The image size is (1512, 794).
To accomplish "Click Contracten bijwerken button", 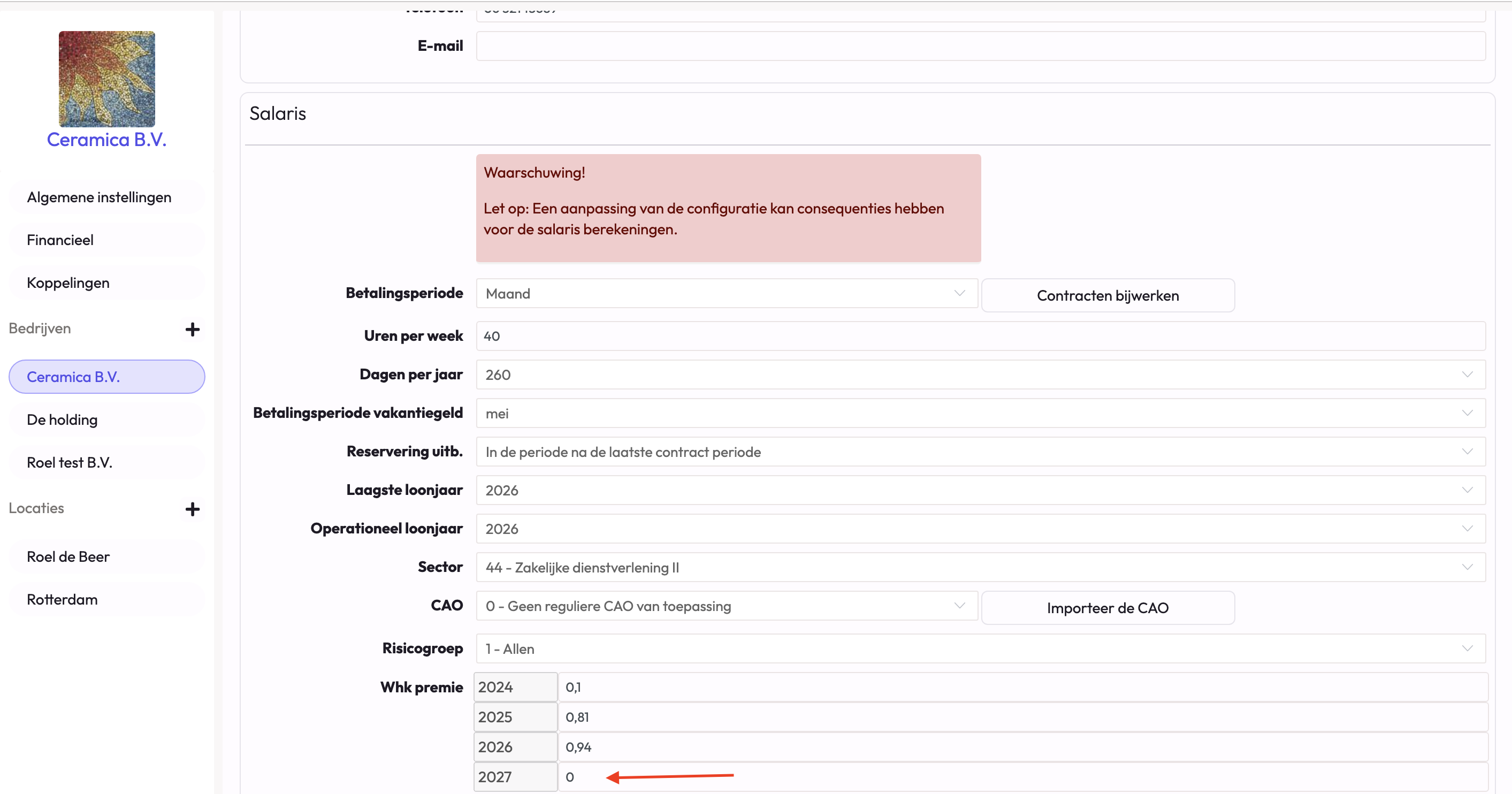I will point(1107,295).
